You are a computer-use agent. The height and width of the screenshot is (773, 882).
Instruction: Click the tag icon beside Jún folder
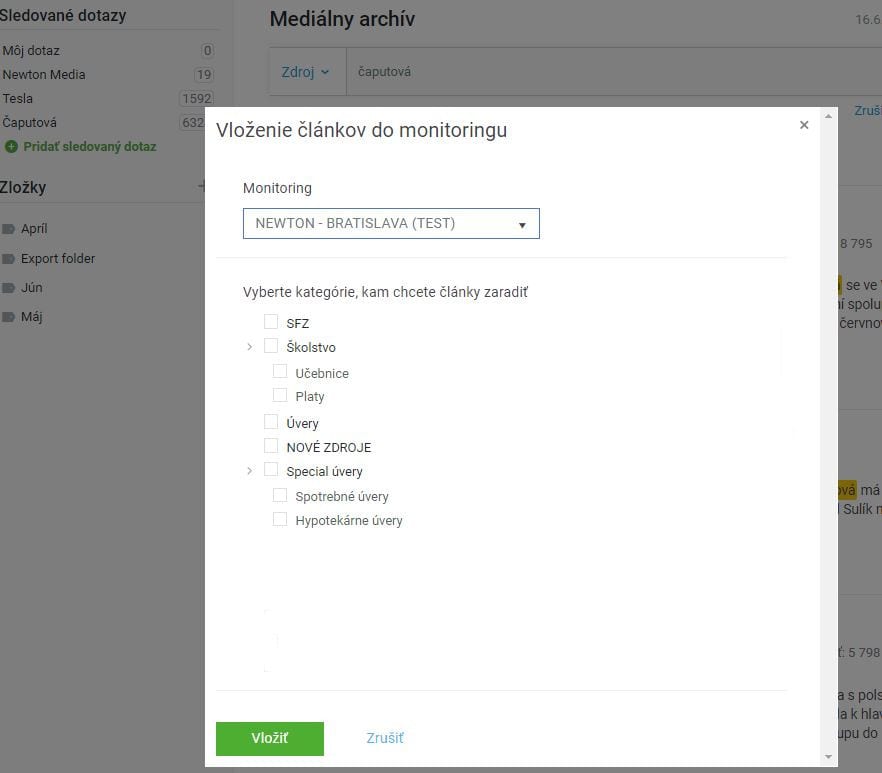click(x=8, y=288)
